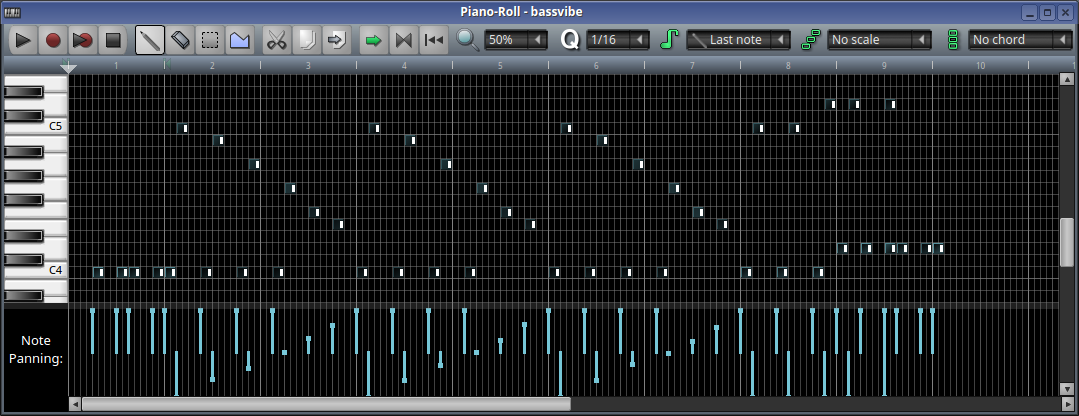The image size is (1079, 416).
Task: Stop playback with the Stop button
Action: tap(113, 40)
